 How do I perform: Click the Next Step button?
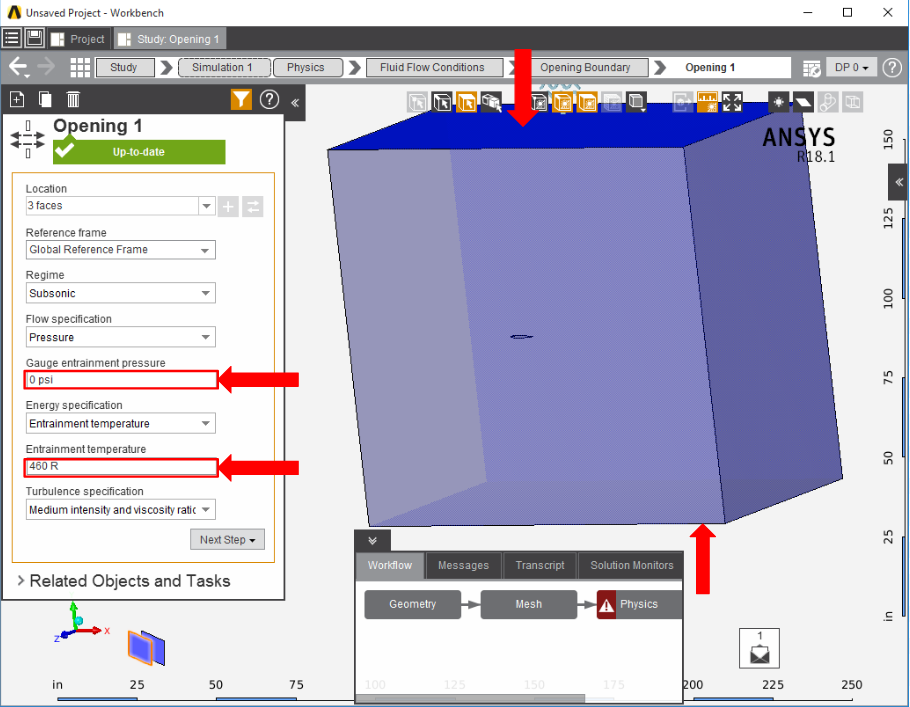point(228,539)
